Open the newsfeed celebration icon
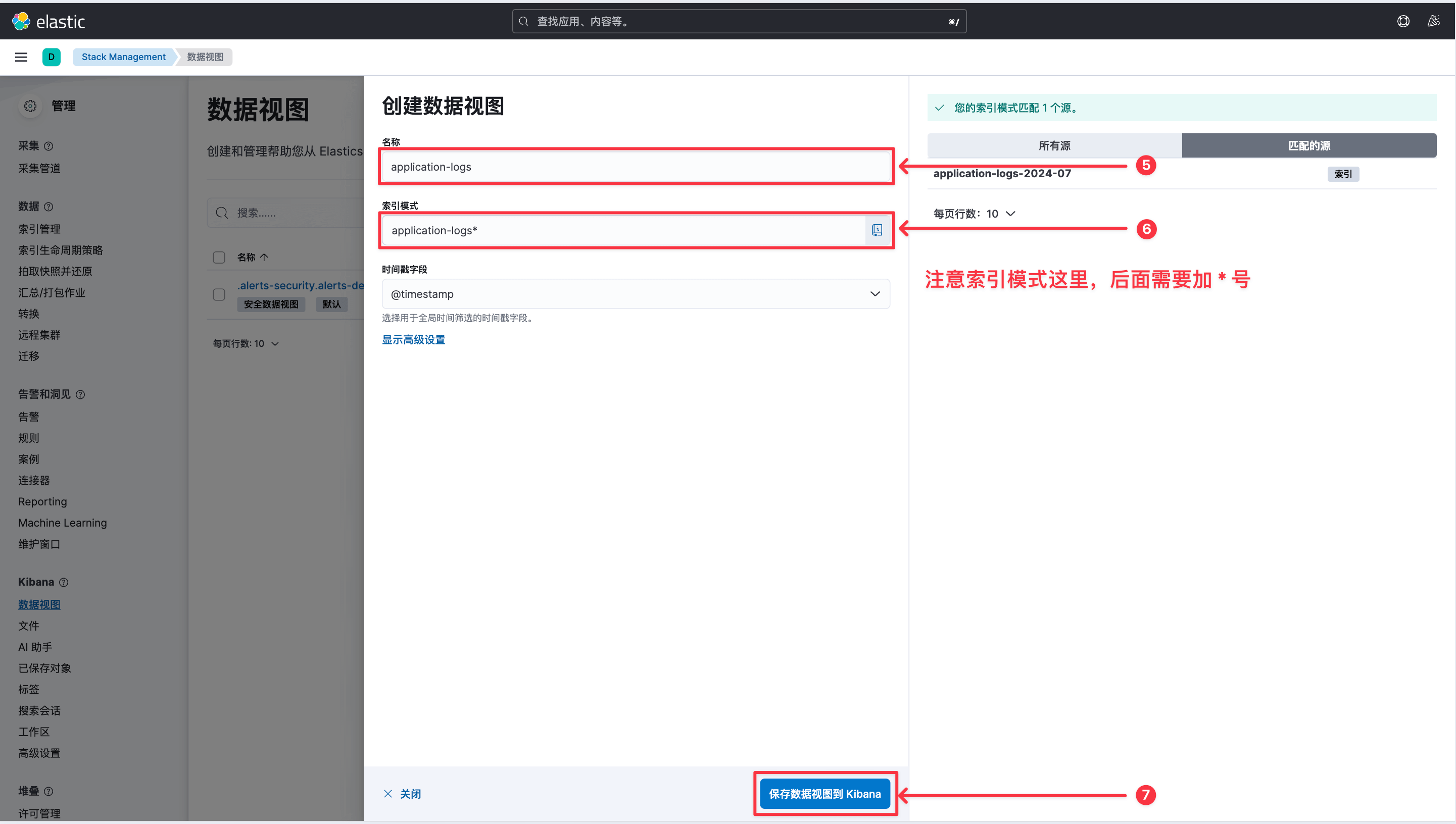1456x824 pixels. (1433, 22)
